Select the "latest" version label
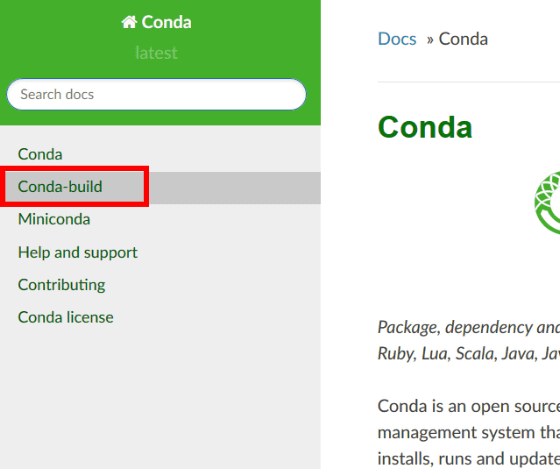This screenshot has height=469, width=560. coord(156,53)
